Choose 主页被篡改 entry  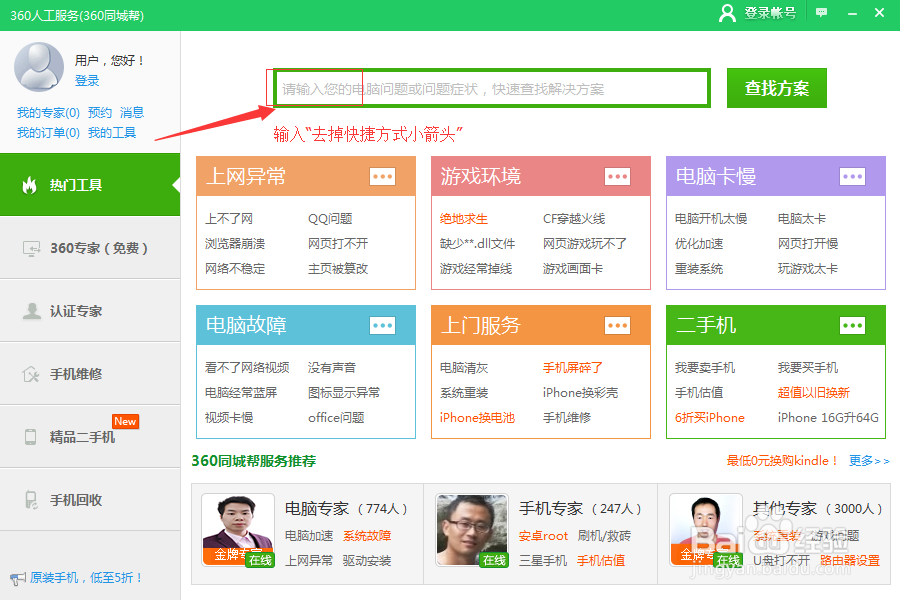pos(338,269)
